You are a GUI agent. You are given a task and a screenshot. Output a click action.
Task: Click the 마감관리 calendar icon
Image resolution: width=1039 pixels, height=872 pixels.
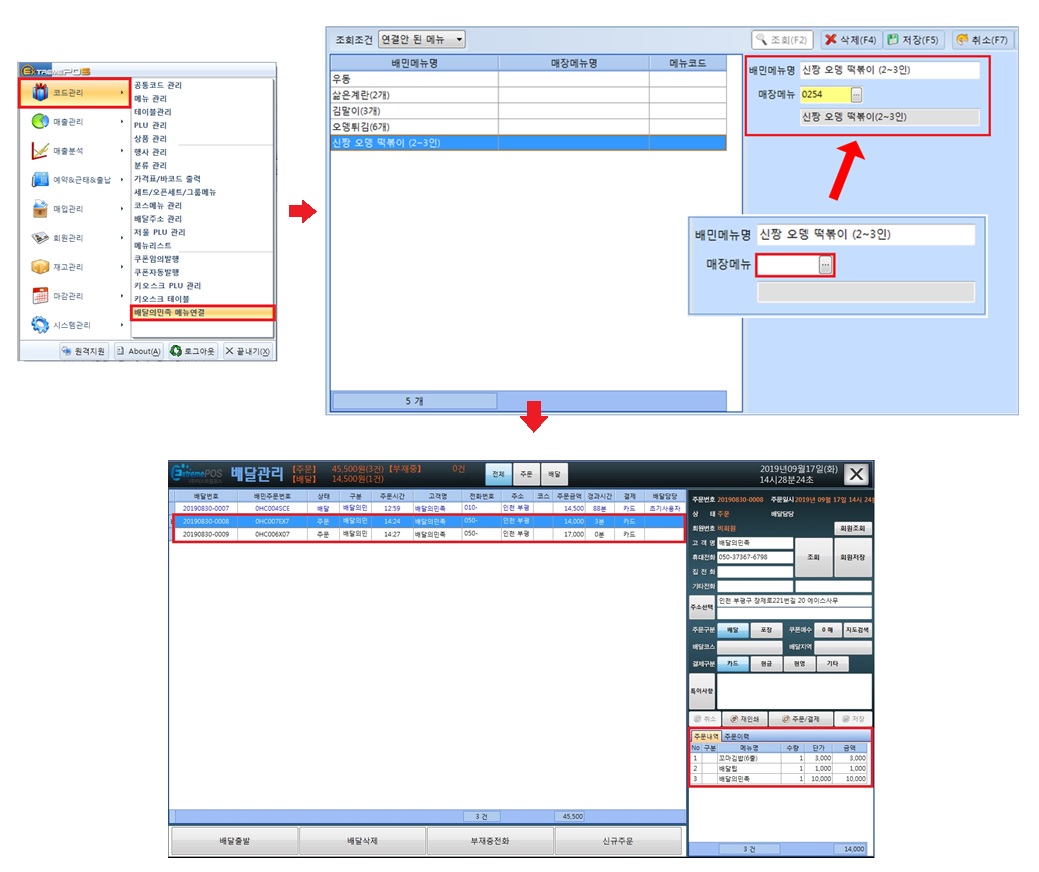click(x=40, y=296)
